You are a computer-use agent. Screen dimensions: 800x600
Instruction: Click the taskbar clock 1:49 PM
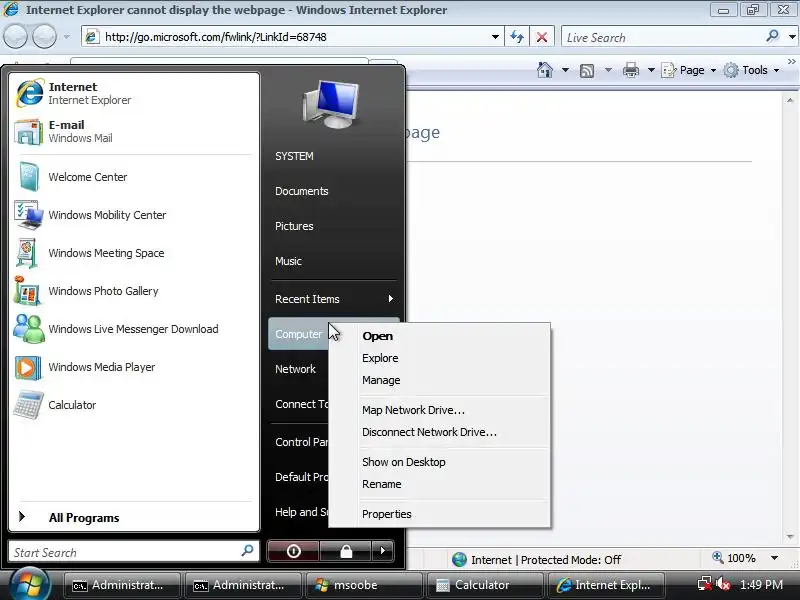(761, 585)
